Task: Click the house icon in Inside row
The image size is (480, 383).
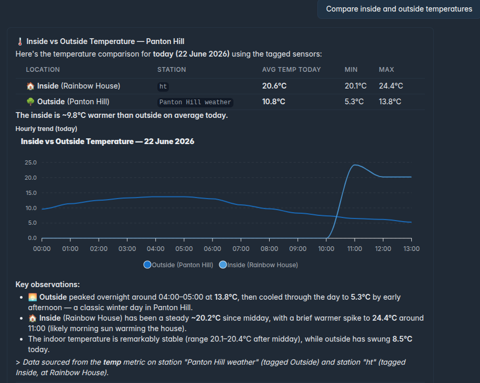Action: point(30,86)
